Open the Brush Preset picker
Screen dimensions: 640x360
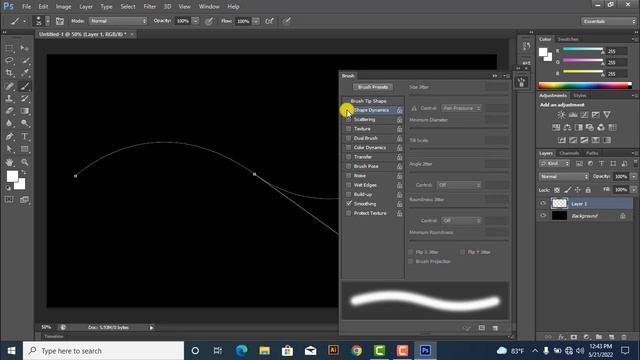point(41,21)
